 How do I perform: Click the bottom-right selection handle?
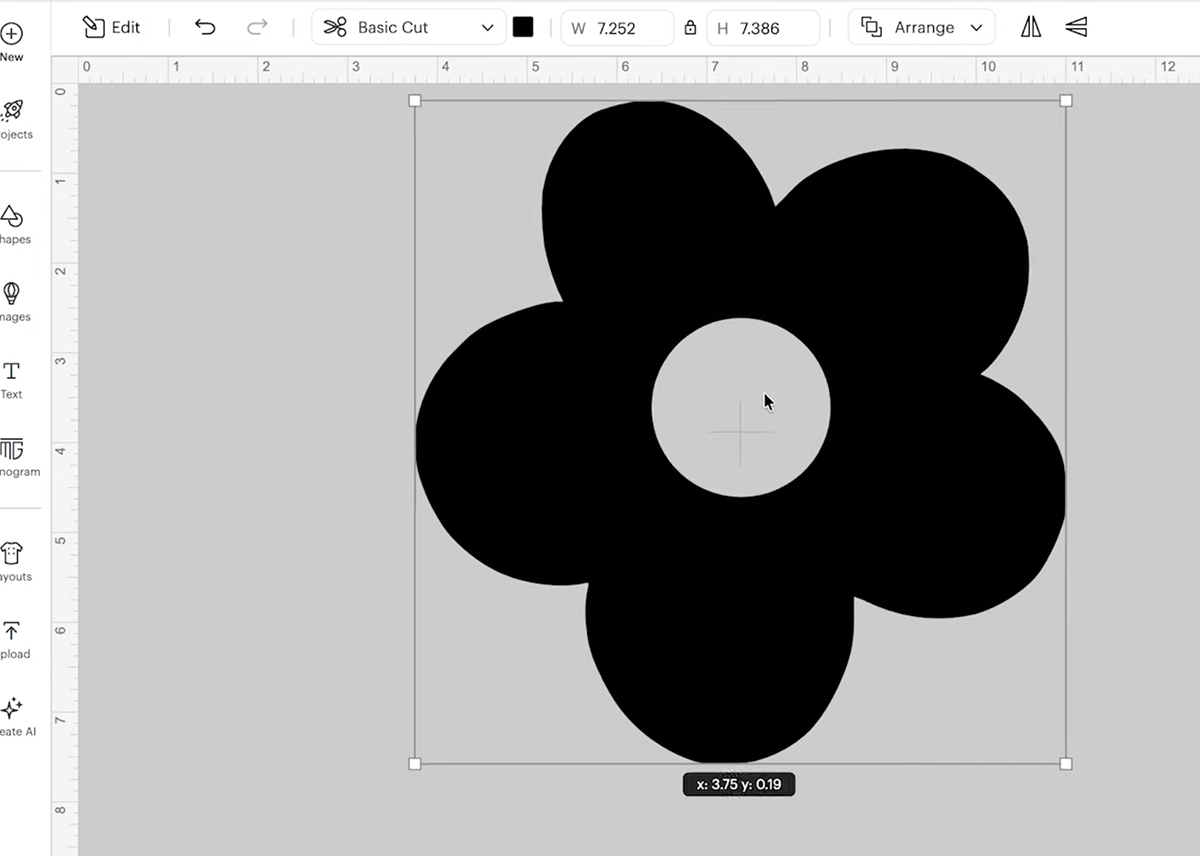[x=1066, y=764]
